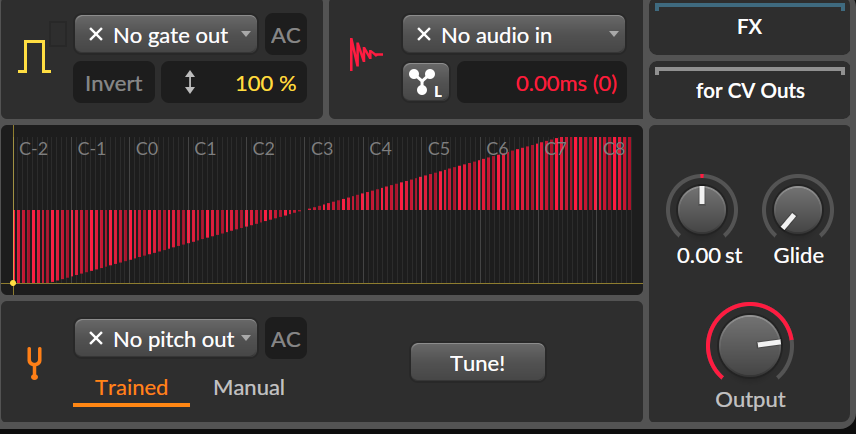Click the Tune! button
This screenshot has width=856, height=434.
pos(478,362)
